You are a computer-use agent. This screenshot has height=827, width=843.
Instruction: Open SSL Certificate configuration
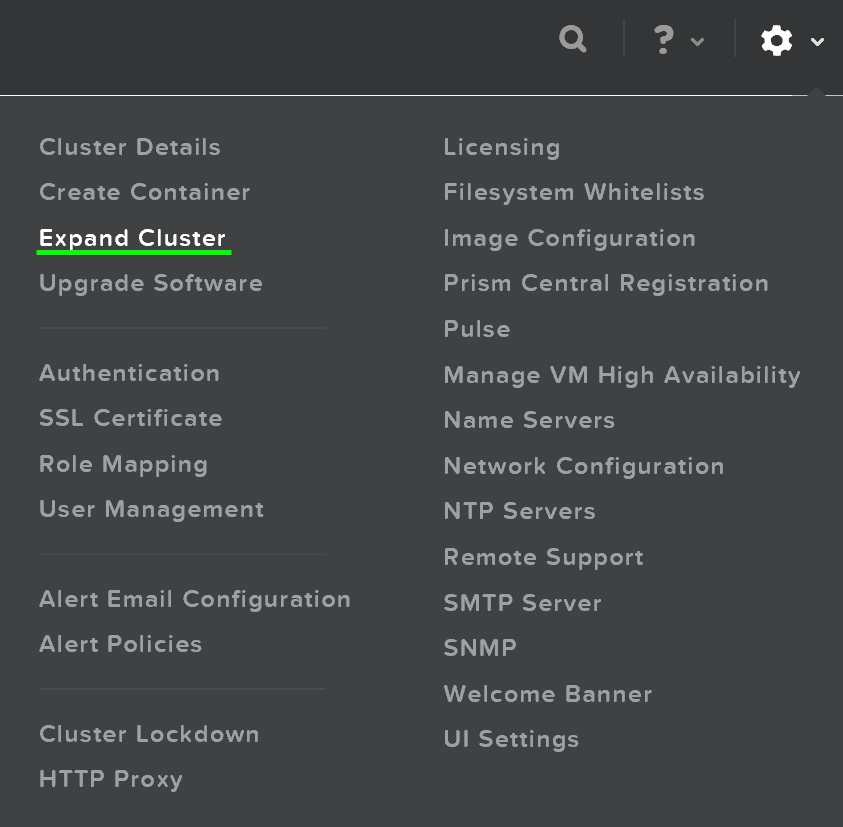(130, 418)
